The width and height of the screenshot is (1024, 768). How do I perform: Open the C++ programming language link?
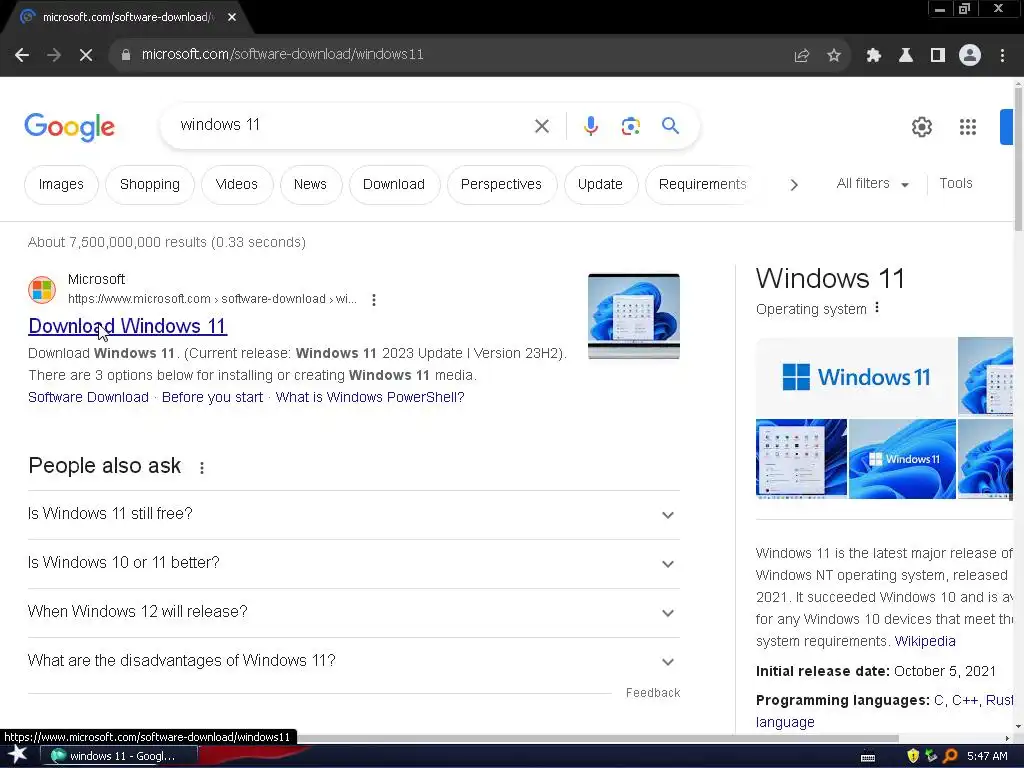(965, 700)
